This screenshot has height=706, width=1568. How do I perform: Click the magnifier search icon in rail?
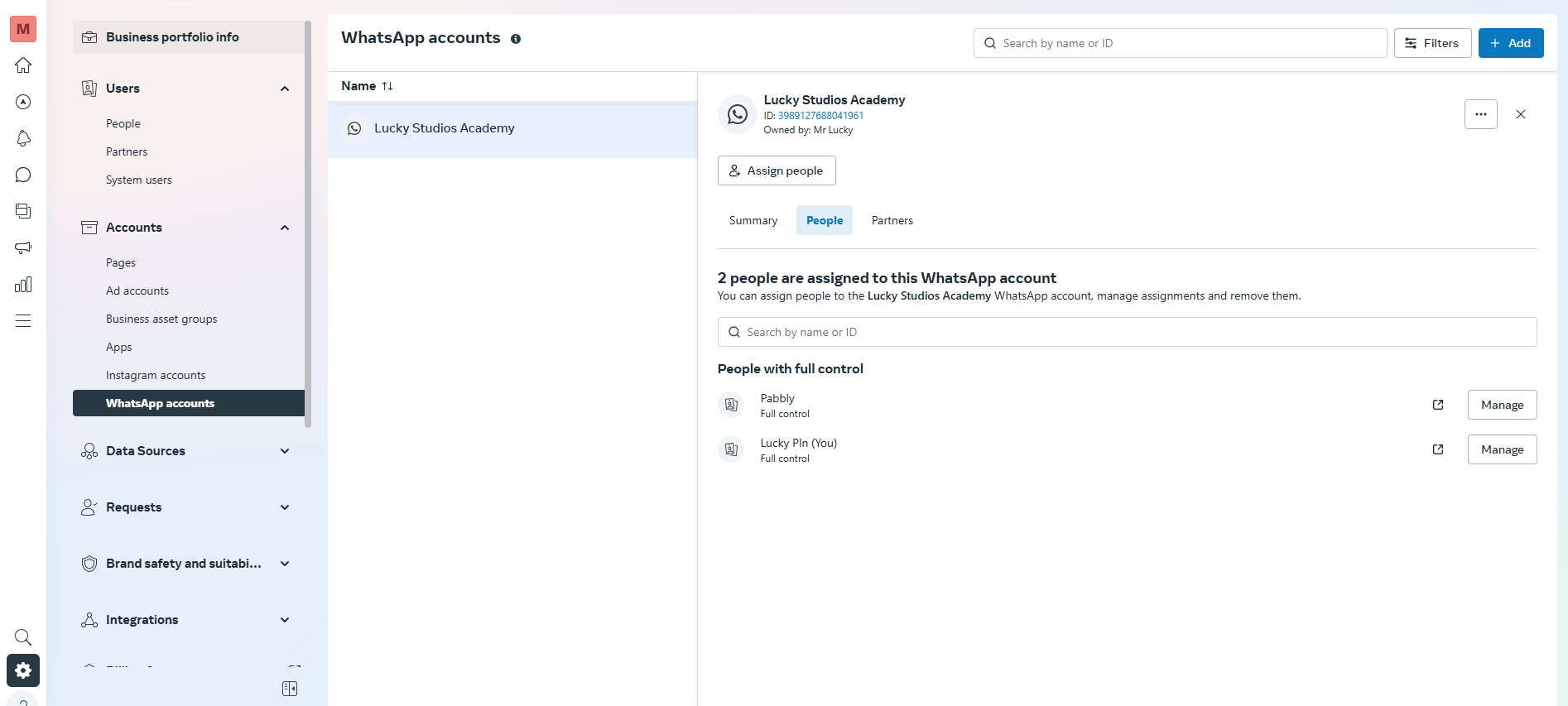[x=23, y=637]
